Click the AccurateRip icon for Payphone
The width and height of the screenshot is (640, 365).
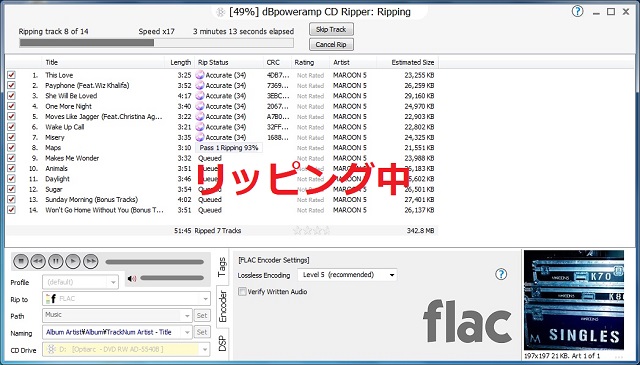(x=200, y=85)
